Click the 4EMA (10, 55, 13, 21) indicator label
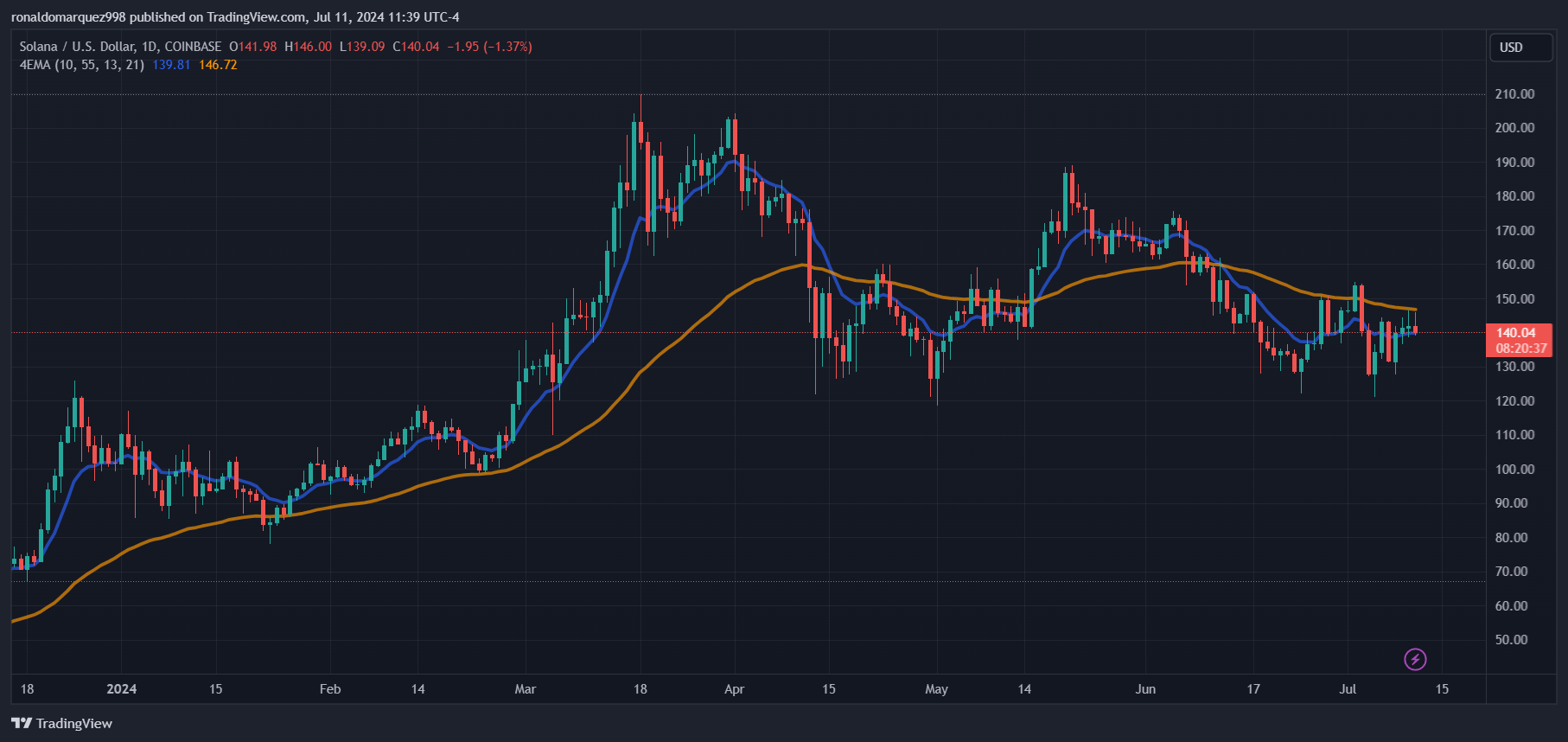 click(x=82, y=65)
